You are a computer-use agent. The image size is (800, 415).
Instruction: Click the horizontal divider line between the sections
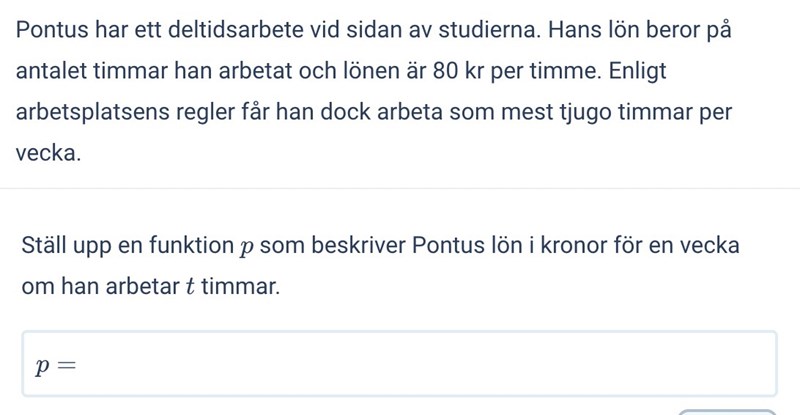coord(400,188)
